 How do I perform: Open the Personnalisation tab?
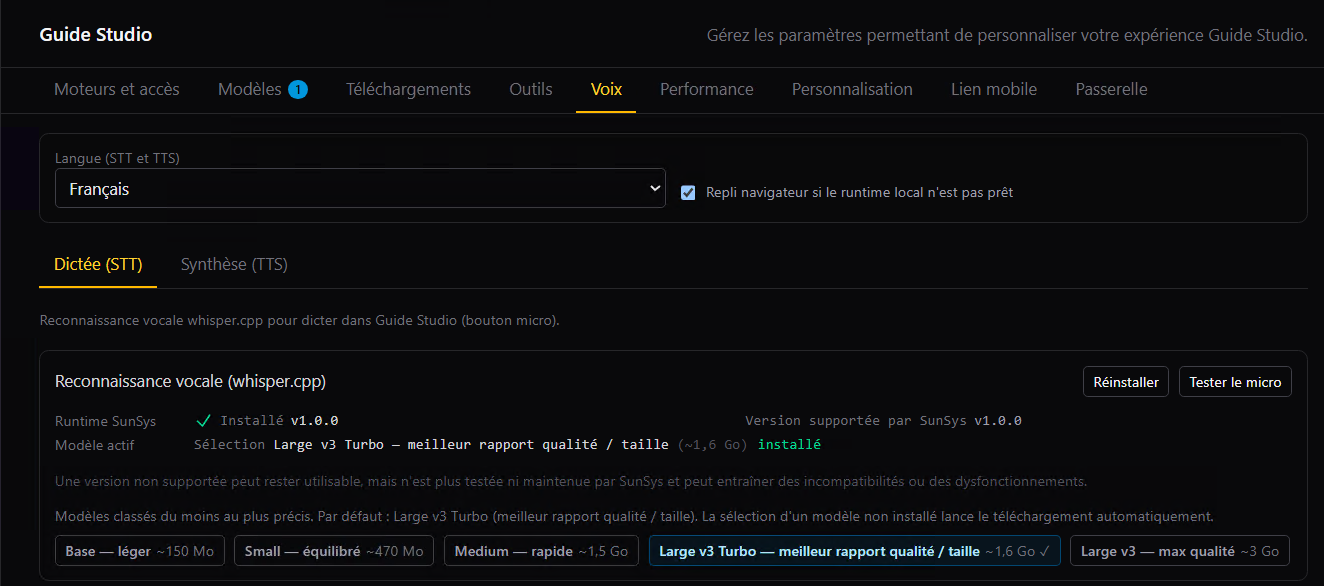point(852,89)
